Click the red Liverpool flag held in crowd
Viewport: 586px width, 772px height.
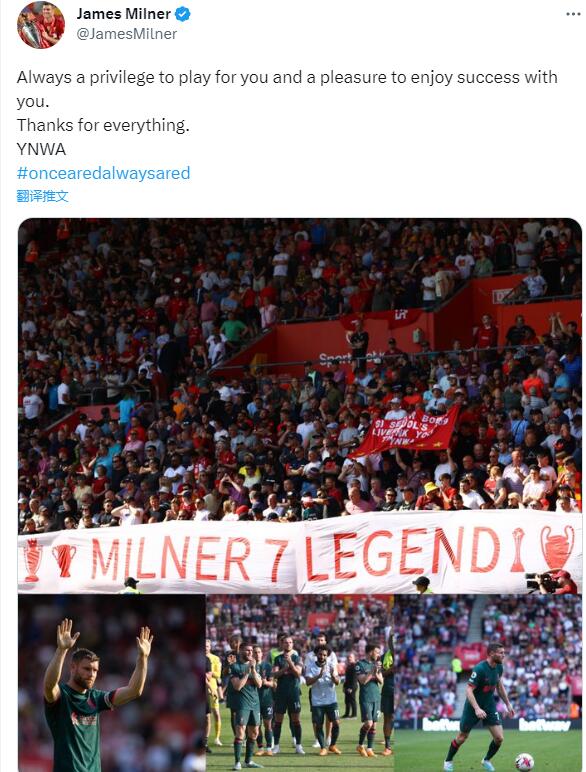(405, 432)
